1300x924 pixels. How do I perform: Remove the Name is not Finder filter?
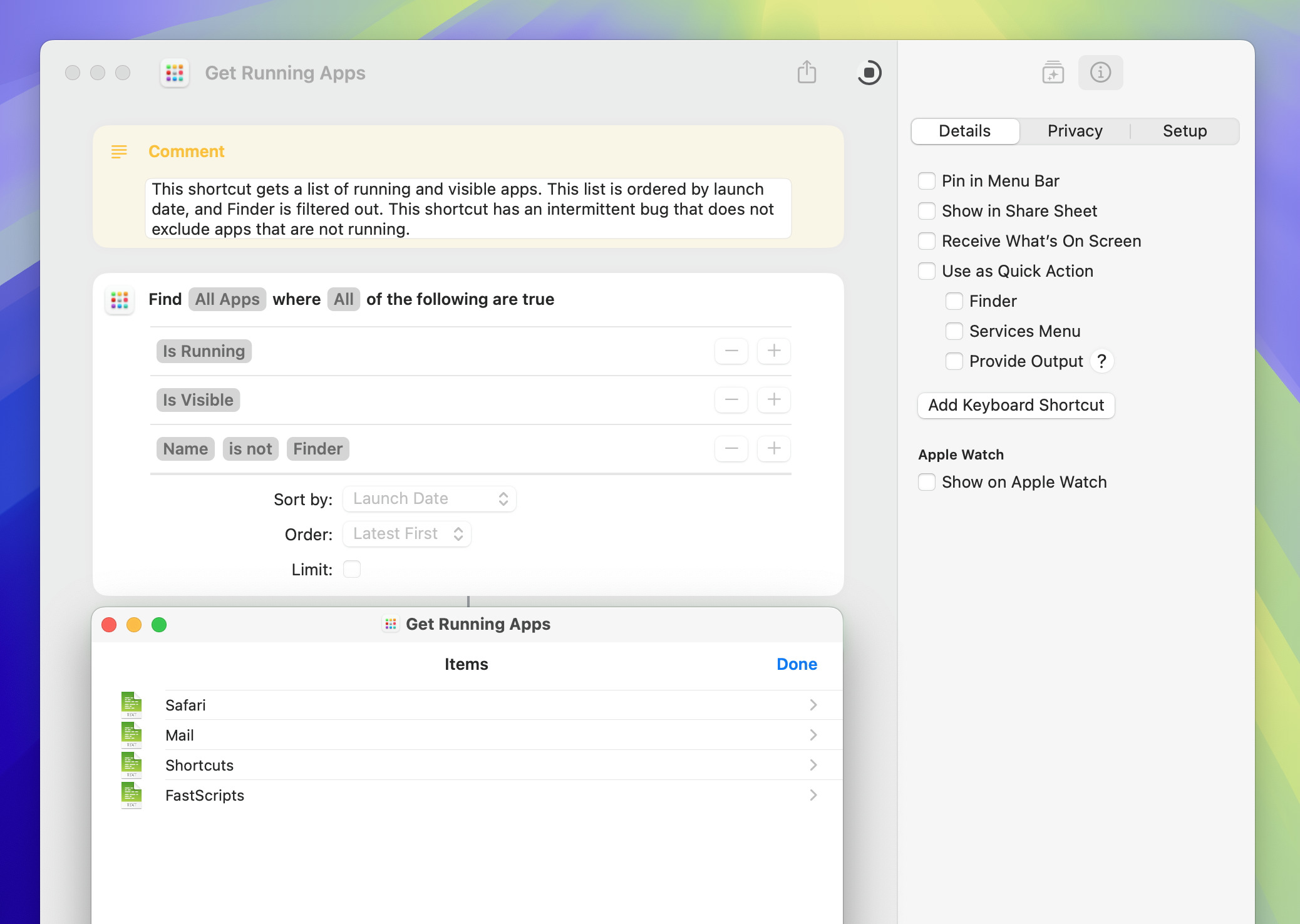pyautogui.click(x=731, y=448)
